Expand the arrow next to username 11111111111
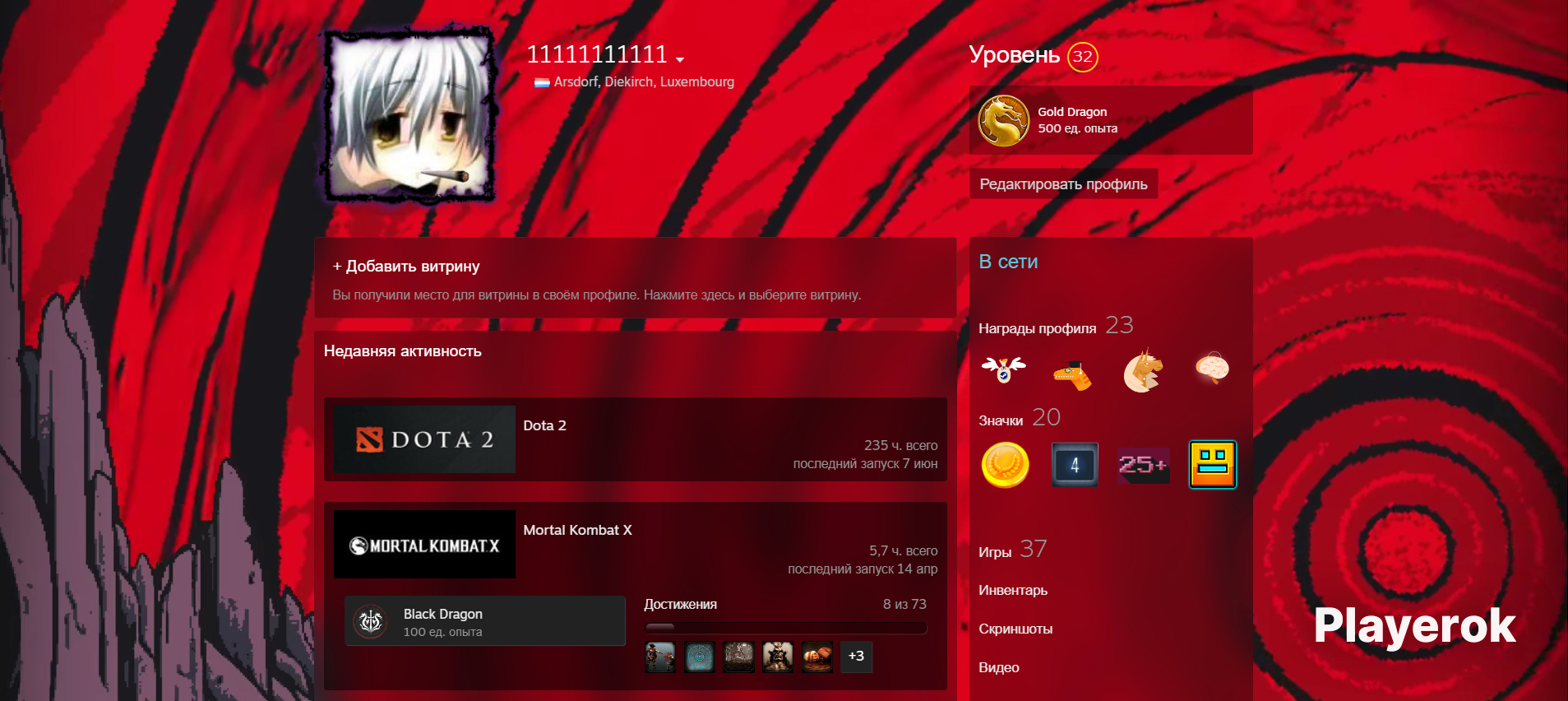Image resolution: width=1568 pixels, height=701 pixels. point(680,59)
